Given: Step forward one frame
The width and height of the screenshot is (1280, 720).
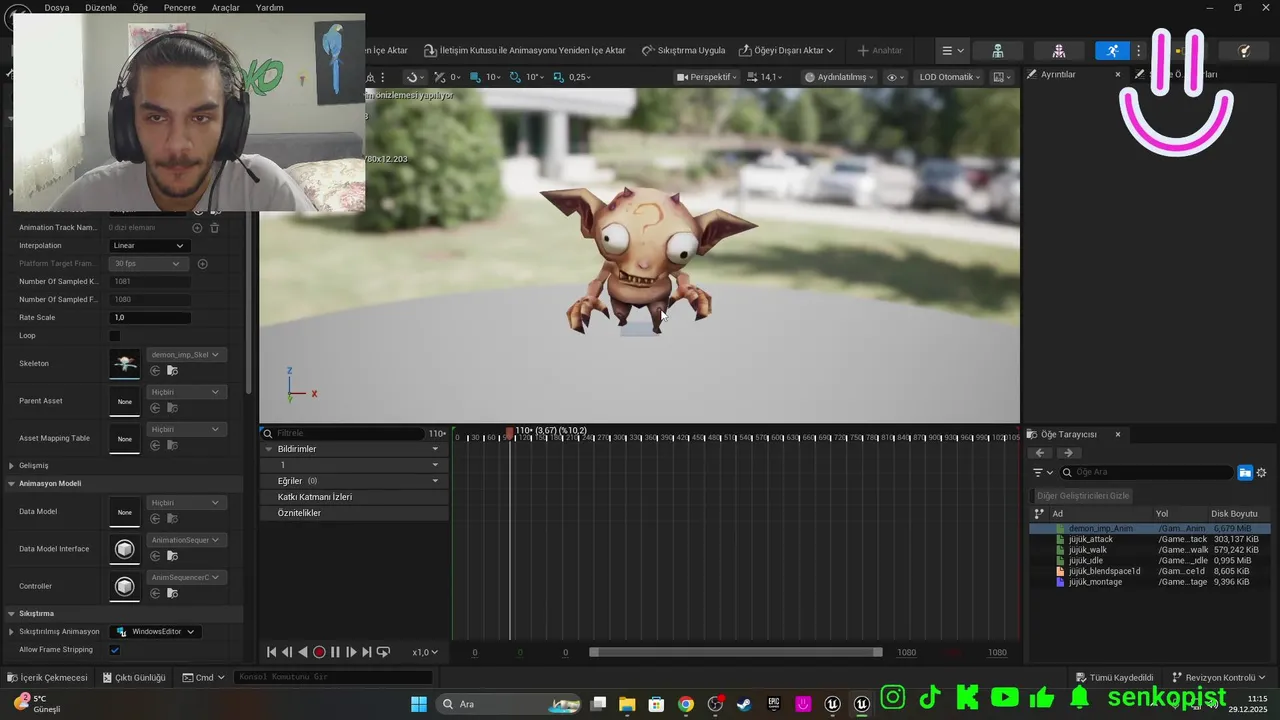Looking at the screenshot, I should coord(351,652).
